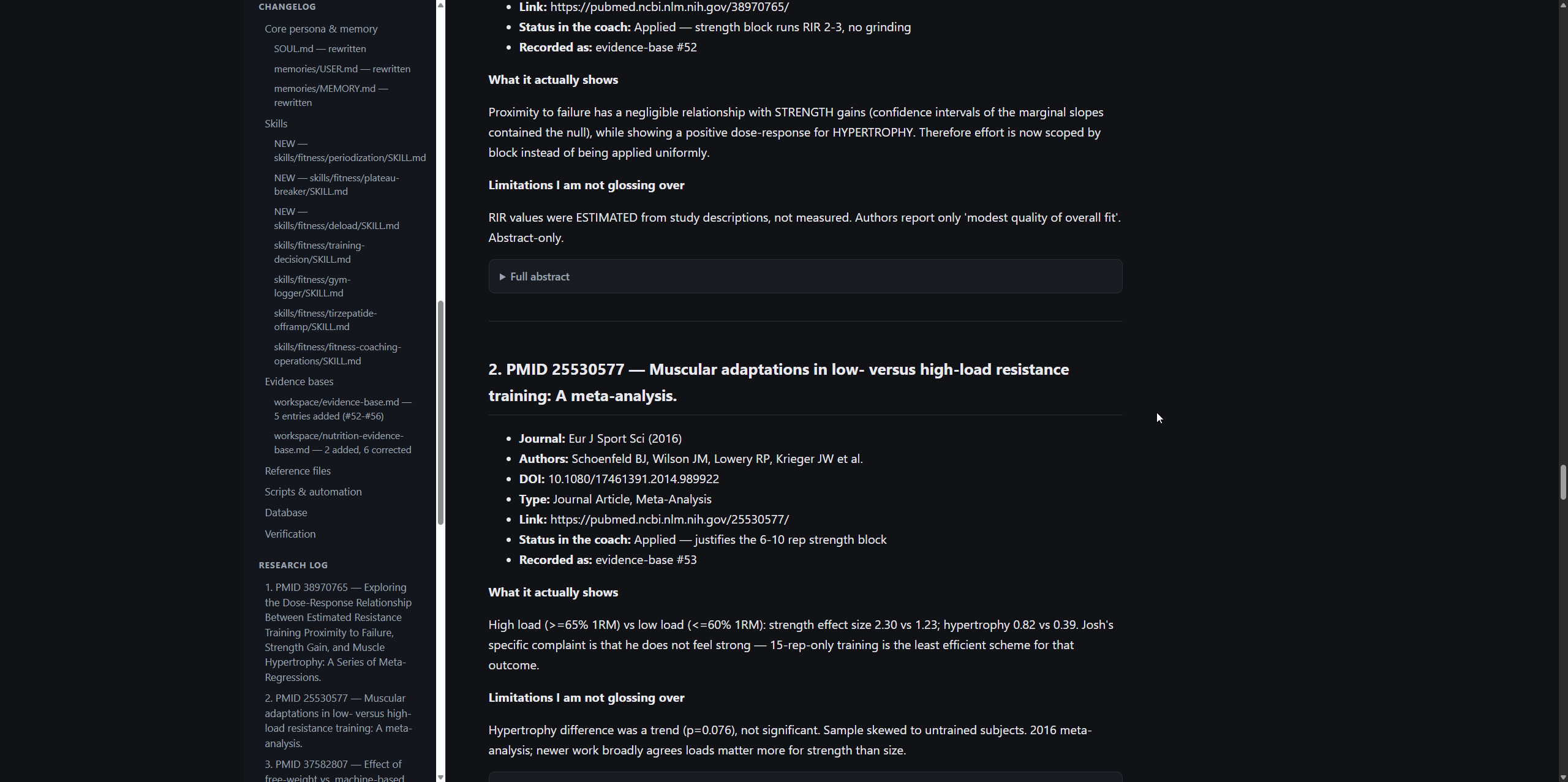Screen dimensions: 1568x782
Task: Select Evidence bases sidebar item
Action: (x=299, y=382)
